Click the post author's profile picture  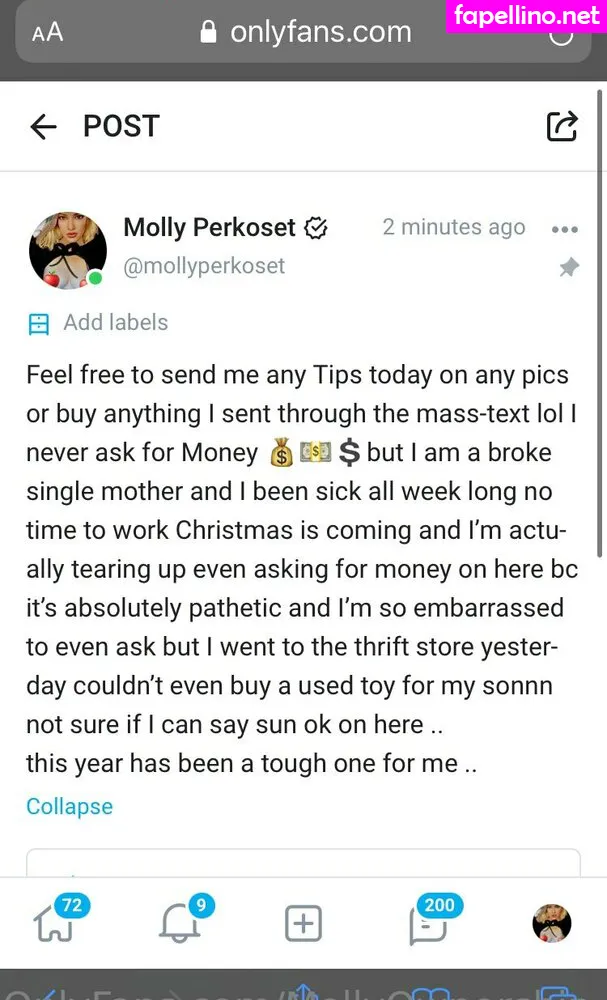(68, 249)
